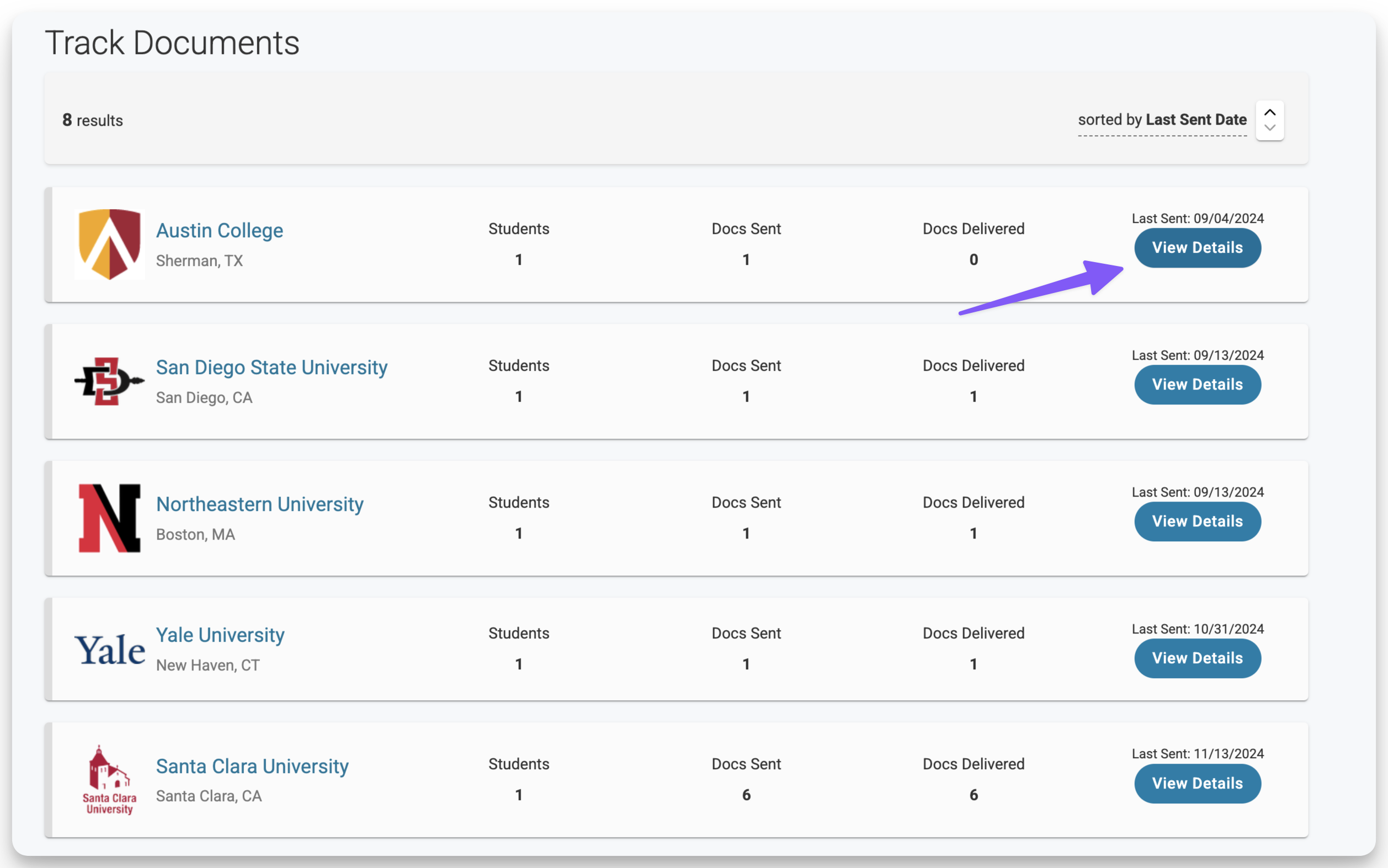Click the Northeastern University N logo

point(110,518)
